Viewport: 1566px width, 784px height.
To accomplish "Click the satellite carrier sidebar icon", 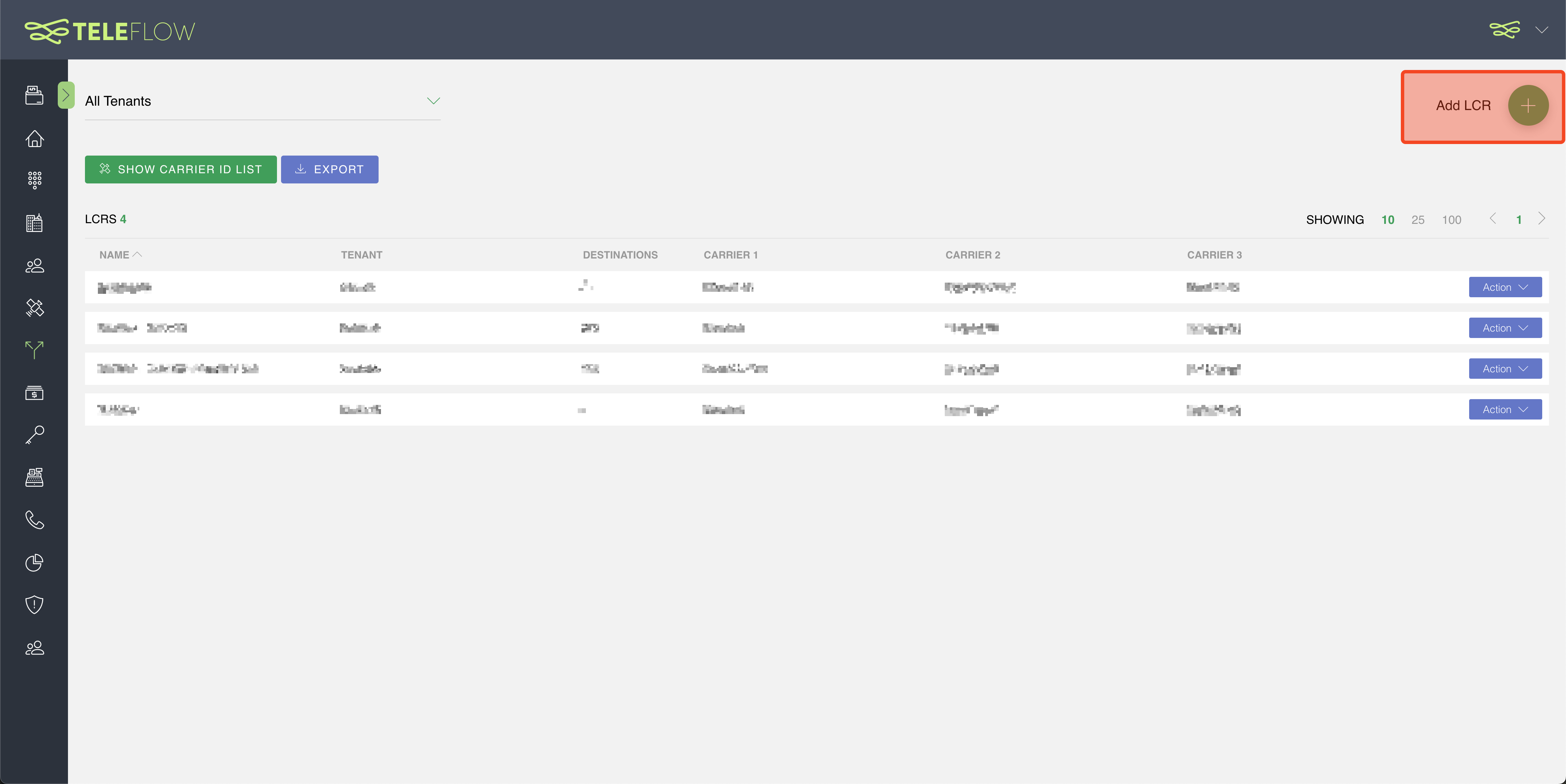I will point(34,307).
